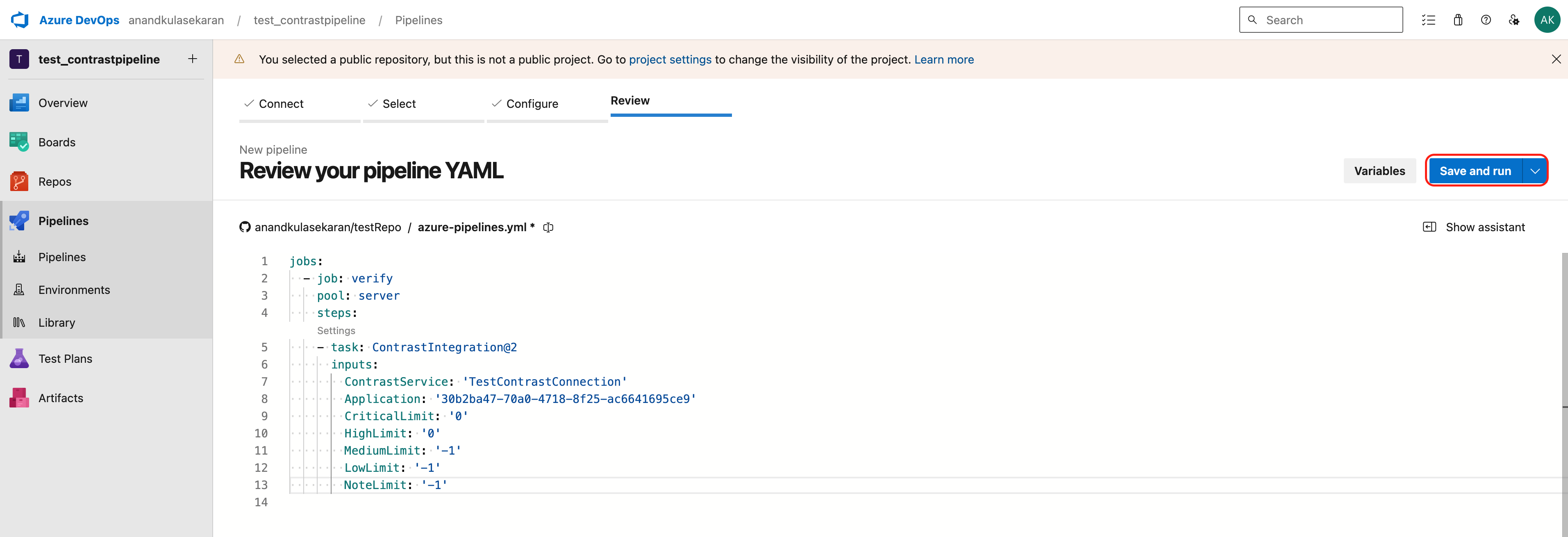This screenshot has height=537, width=1568.
Task: Go back to the Connect step
Action: (300, 103)
